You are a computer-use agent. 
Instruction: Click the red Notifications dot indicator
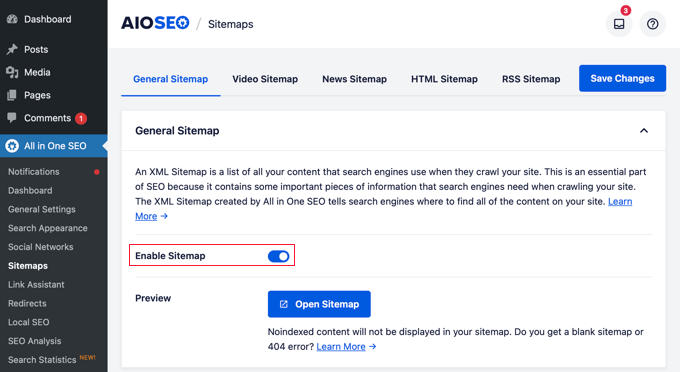pyautogui.click(x=97, y=172)
